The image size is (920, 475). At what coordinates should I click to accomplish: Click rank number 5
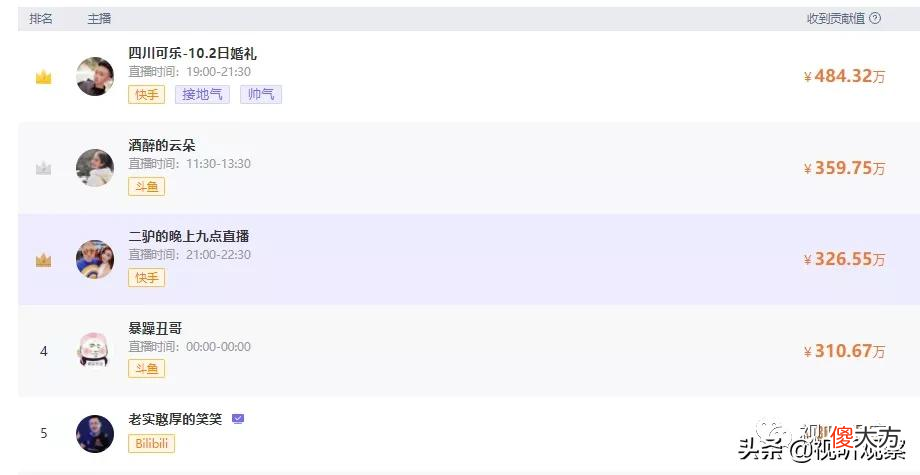coord(43,433)
